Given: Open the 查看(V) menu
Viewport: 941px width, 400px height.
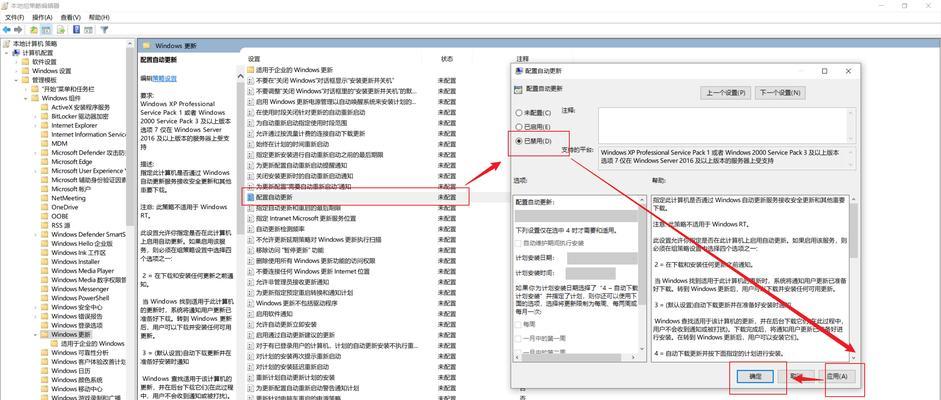Looking at the screenshot, I should 71,17.
